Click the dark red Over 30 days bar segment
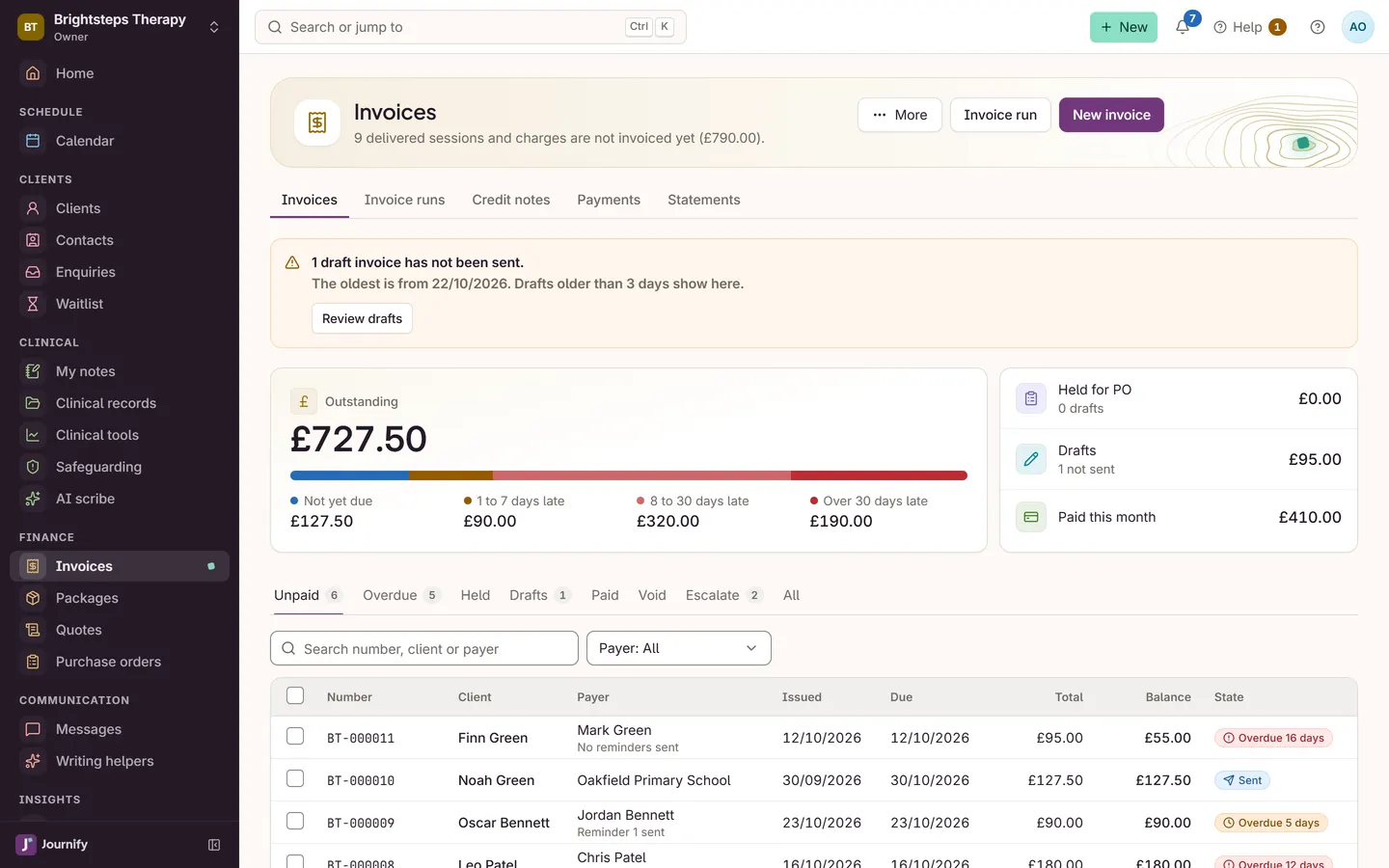The height and width of the screenshot is (868, 1389). (879, 475)
